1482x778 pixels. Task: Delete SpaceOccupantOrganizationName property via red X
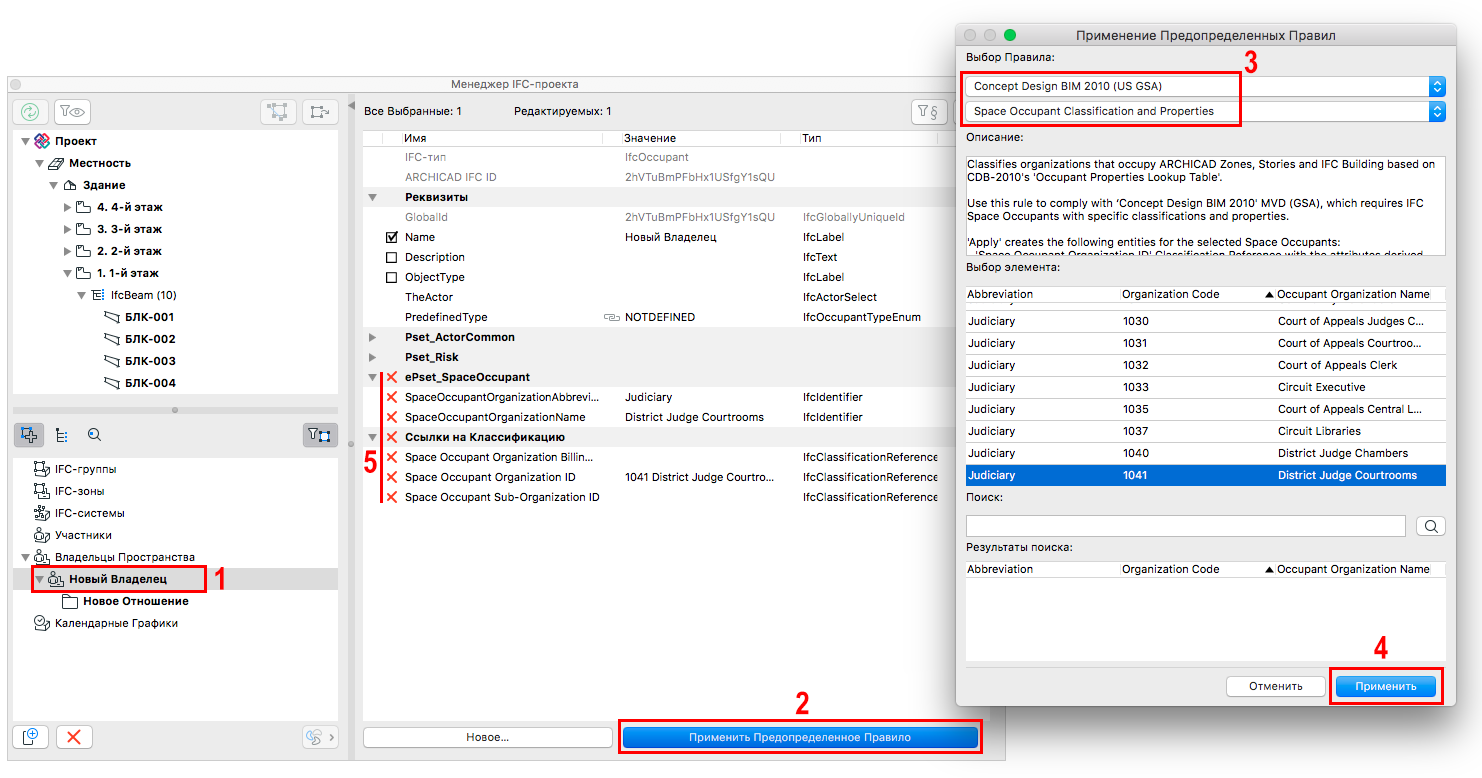click(392, 417)
